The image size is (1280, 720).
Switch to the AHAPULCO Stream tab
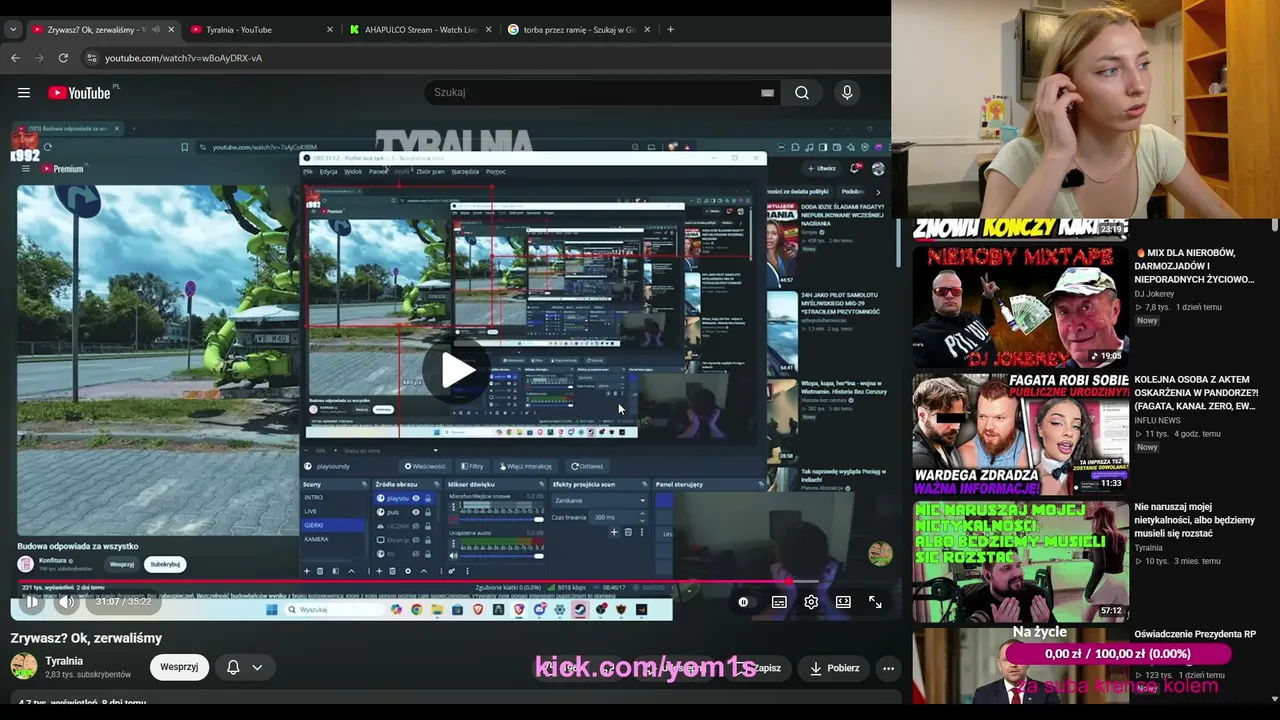[420, 29]
